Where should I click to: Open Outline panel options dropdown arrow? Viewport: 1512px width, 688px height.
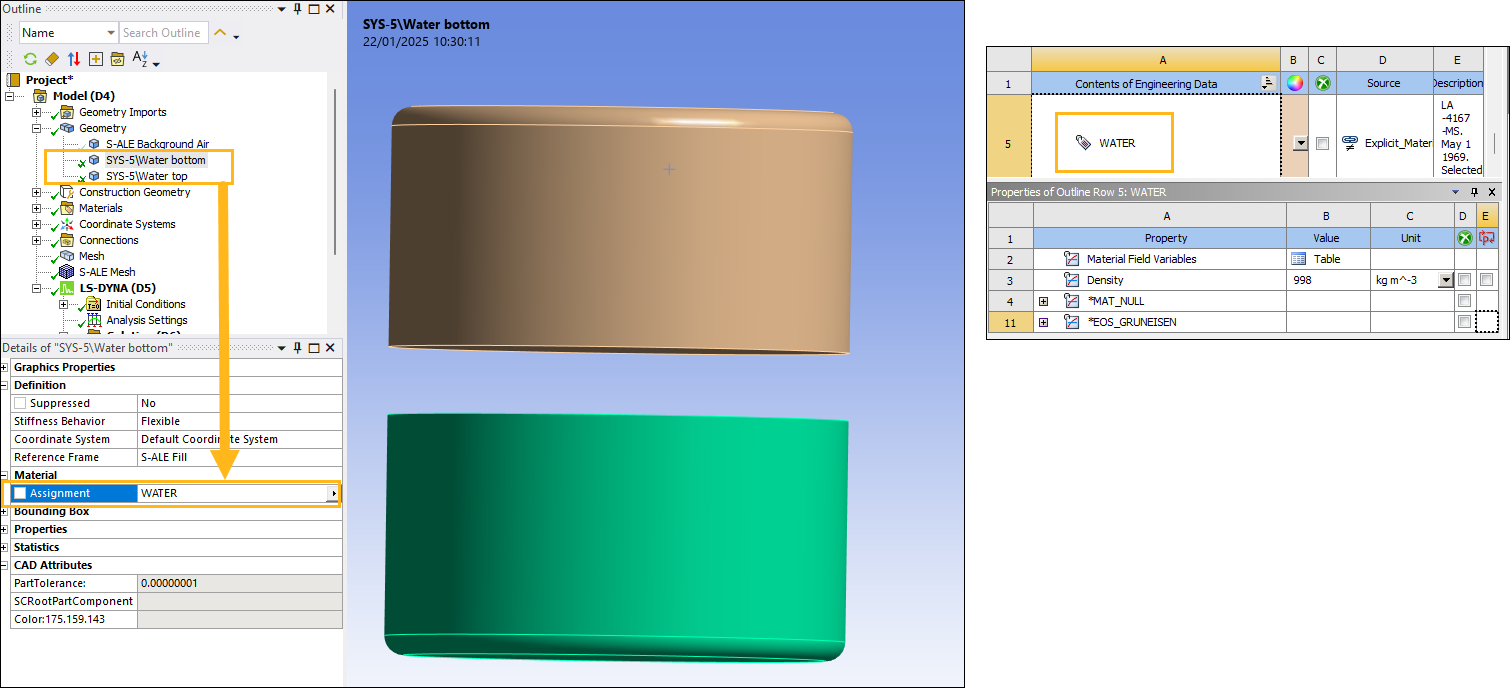point(281,9)
